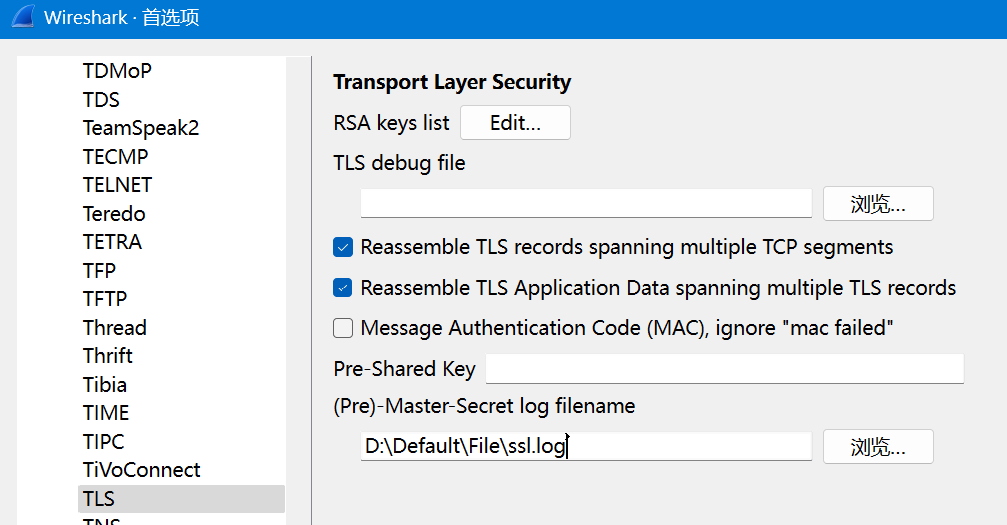Screen dimensions: 1007x525
Task: Check the ignore "mac failed" option
Action: [343, 328]
